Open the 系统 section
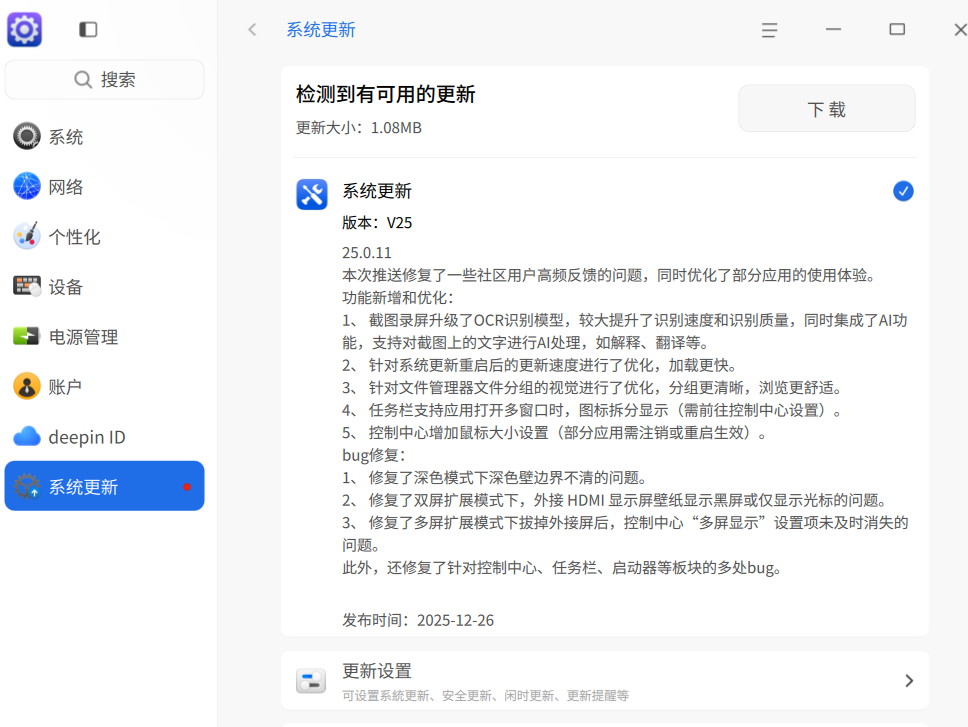Screen dimensions: 968x727 coord(104,136)
